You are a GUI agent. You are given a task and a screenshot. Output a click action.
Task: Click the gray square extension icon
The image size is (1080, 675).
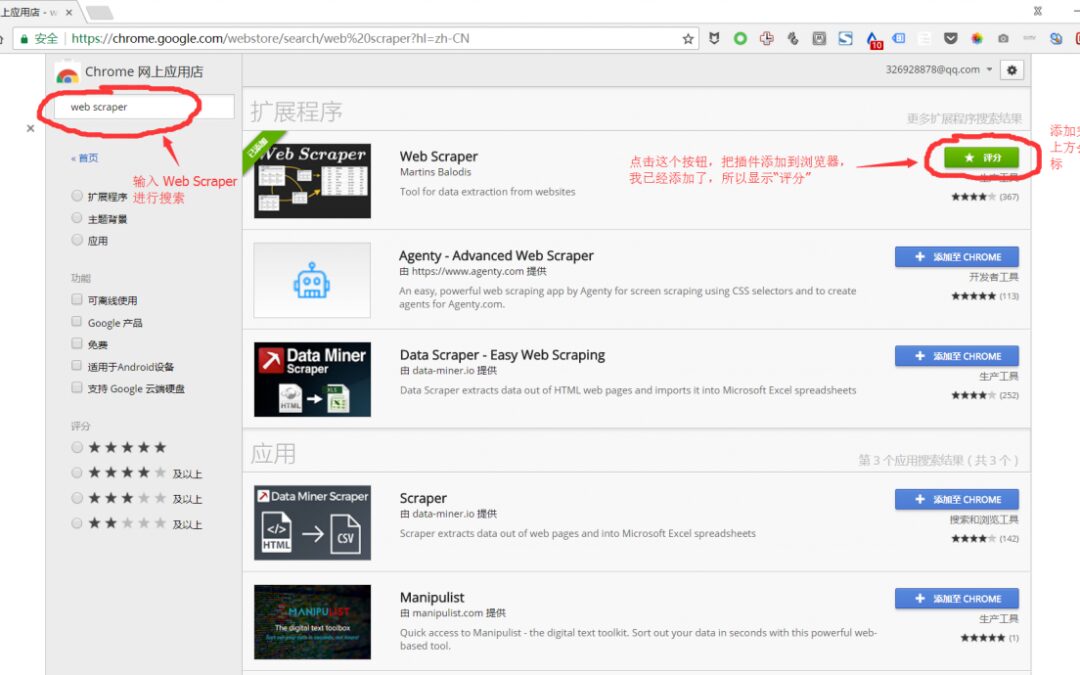tap(819, 39)
